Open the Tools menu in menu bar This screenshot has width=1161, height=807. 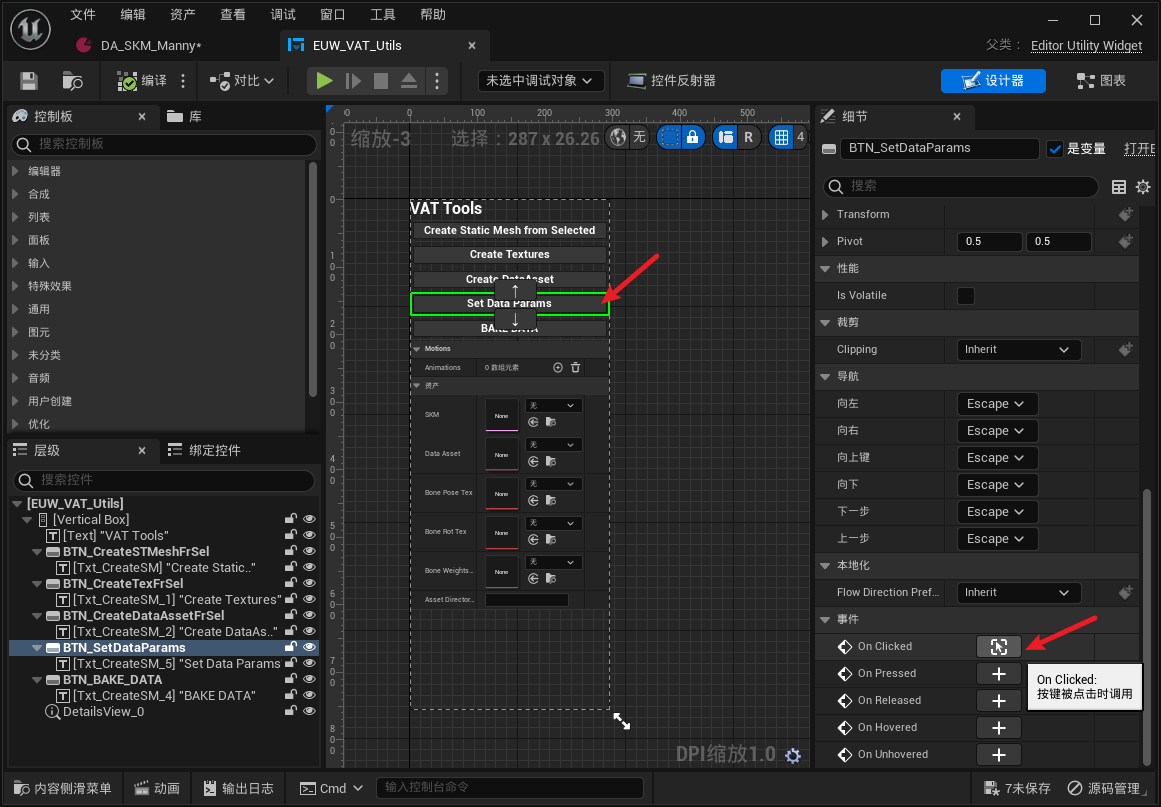tap(383, 15)
